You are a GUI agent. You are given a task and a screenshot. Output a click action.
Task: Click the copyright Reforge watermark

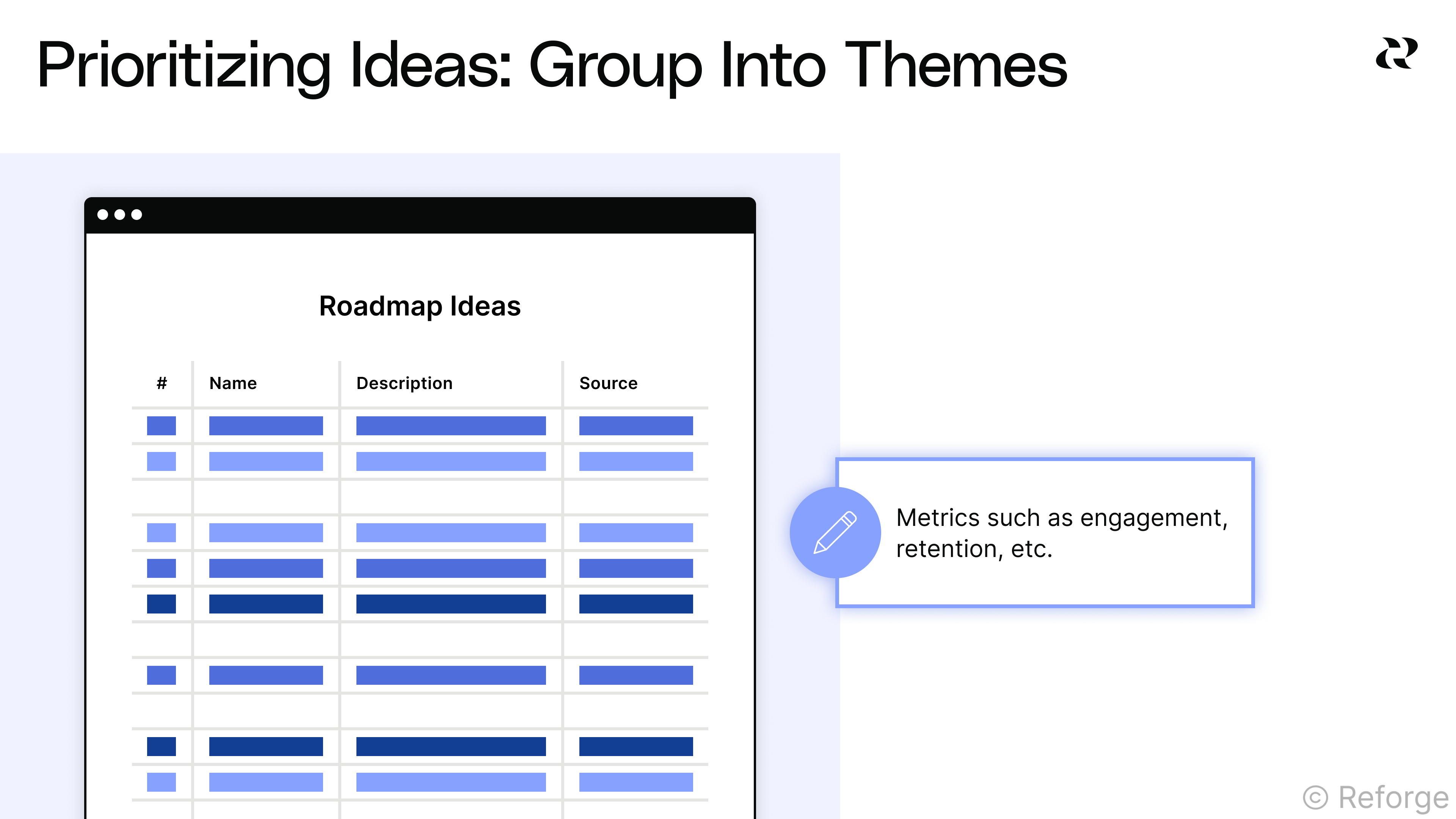(1375, 797)
